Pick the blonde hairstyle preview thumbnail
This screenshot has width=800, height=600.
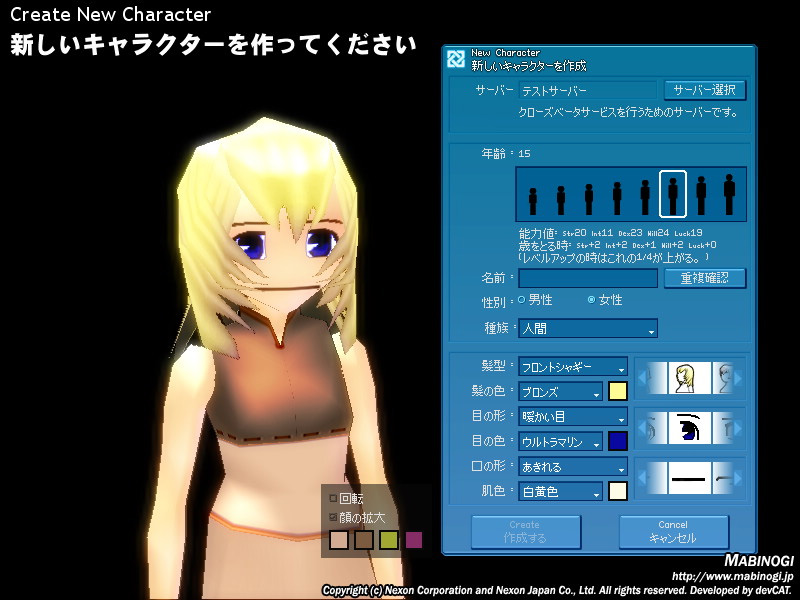pyautogui.click(x=689, y=378)
